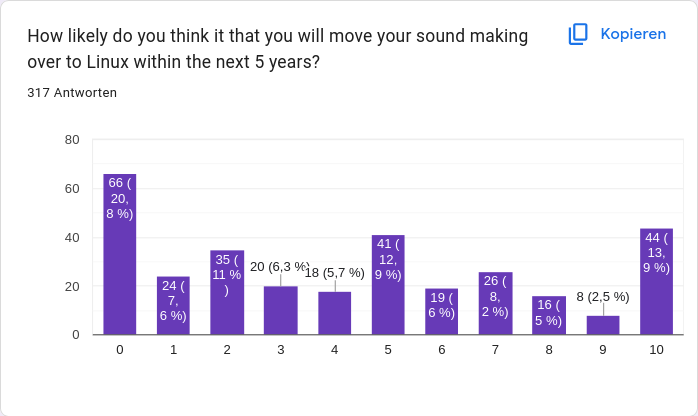This screenshot has height=416, width=698.
Task: Click the bar for rating 10
Action: pos(656,282)
